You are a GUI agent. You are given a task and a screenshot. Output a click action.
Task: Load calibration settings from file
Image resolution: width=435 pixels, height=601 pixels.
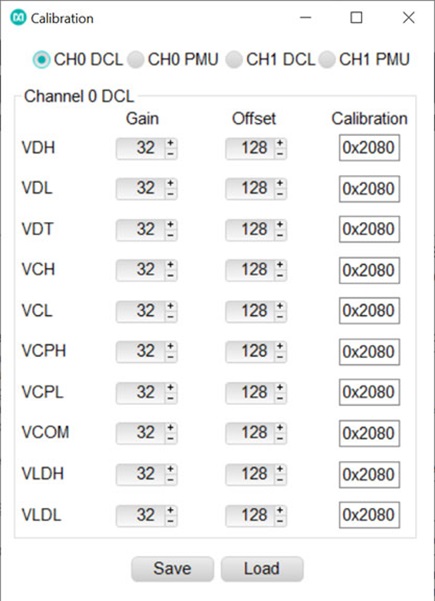tap(262, 569)
